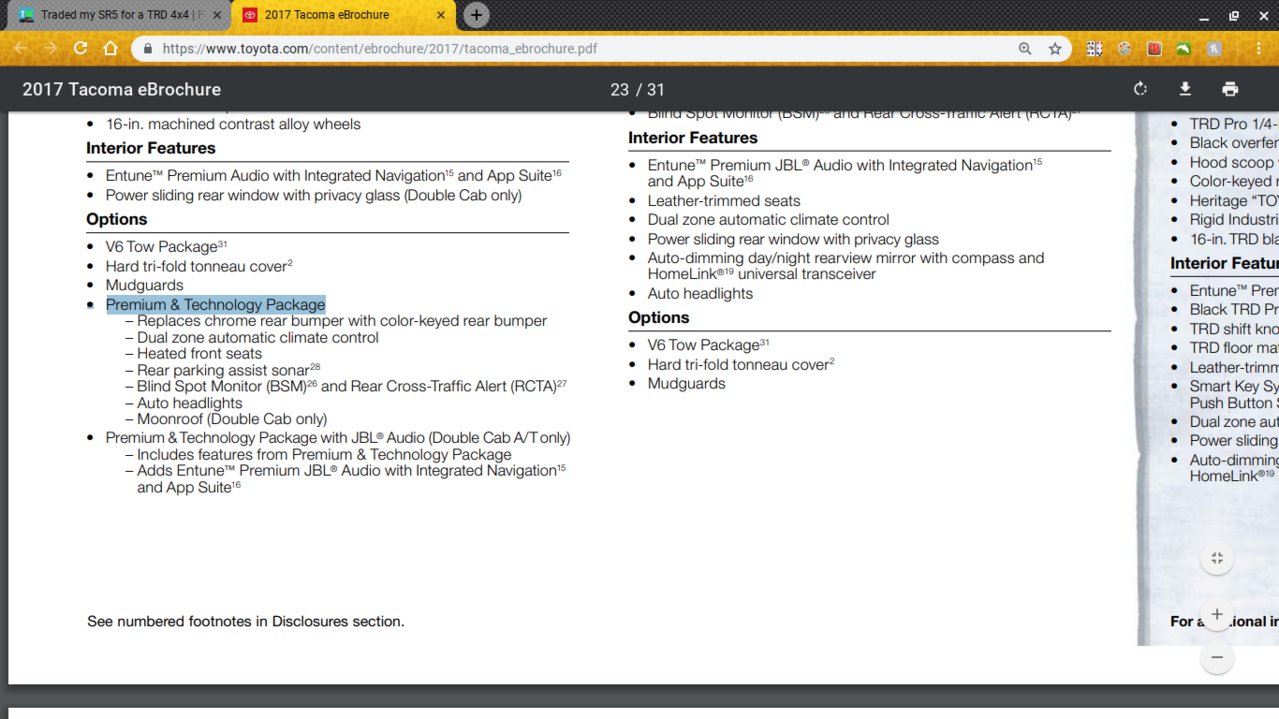Fit the PDF to page
Viewport: 1279px width, 719px height.
coord(1217,559)
